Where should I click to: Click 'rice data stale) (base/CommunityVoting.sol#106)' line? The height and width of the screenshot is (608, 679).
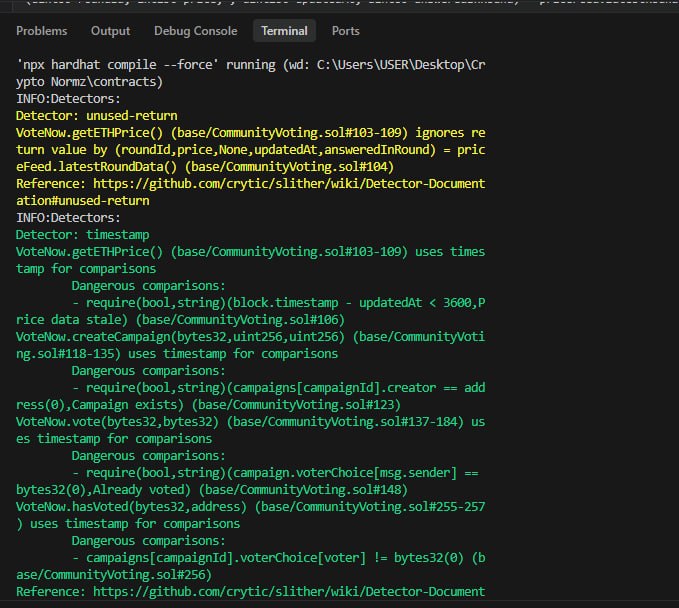point(180,320)
